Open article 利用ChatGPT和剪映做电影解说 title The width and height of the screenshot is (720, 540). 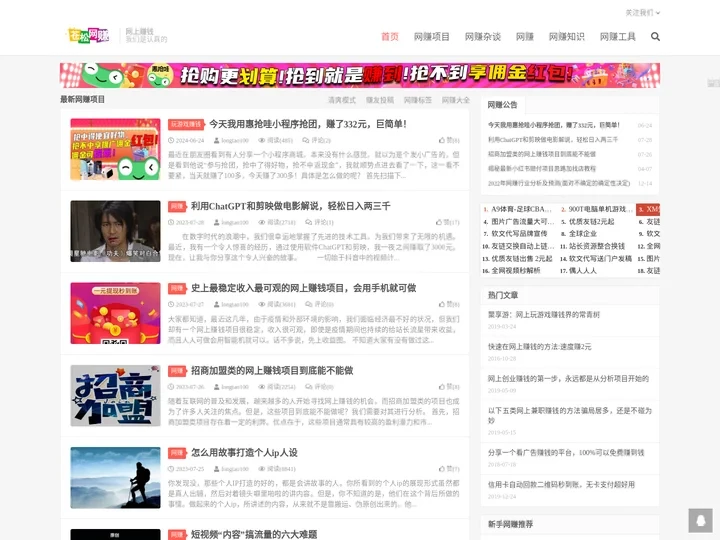click(x=291, y=206)
